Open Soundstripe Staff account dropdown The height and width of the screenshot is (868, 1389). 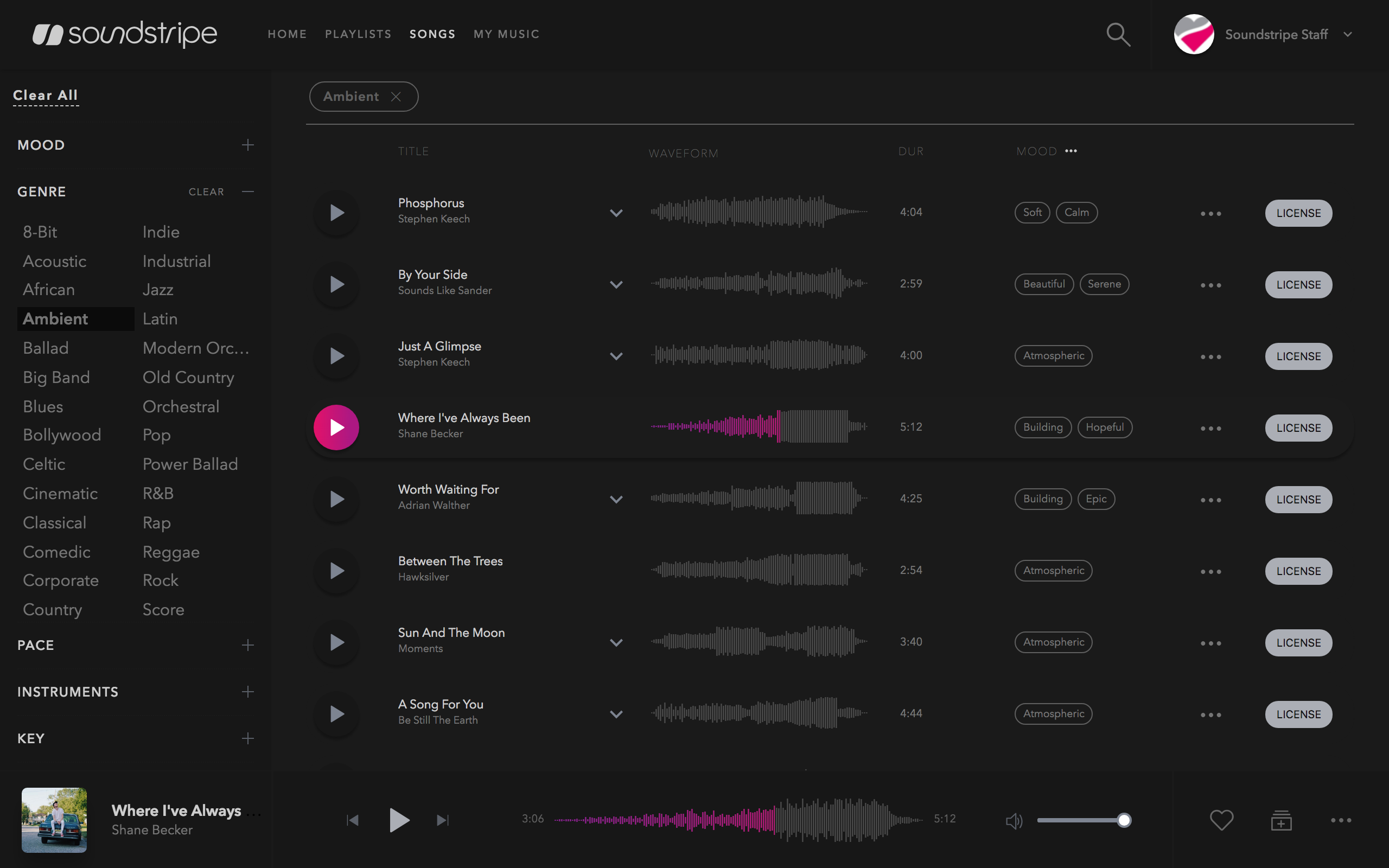(x=1348, y=34)
